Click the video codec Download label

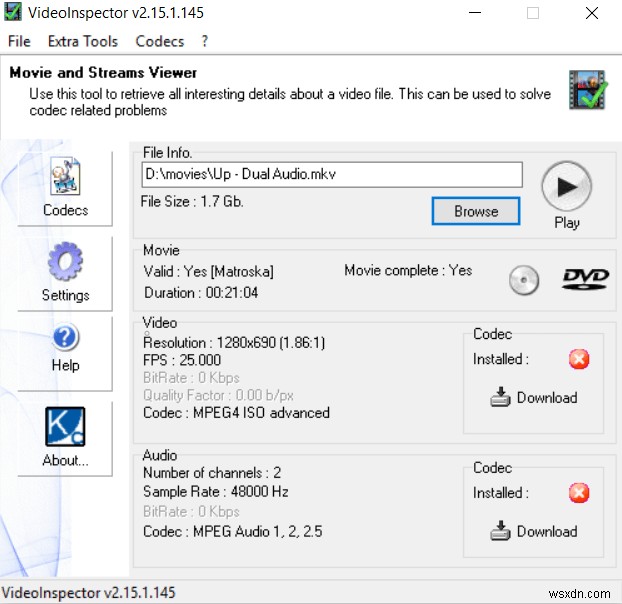[547, 397]
